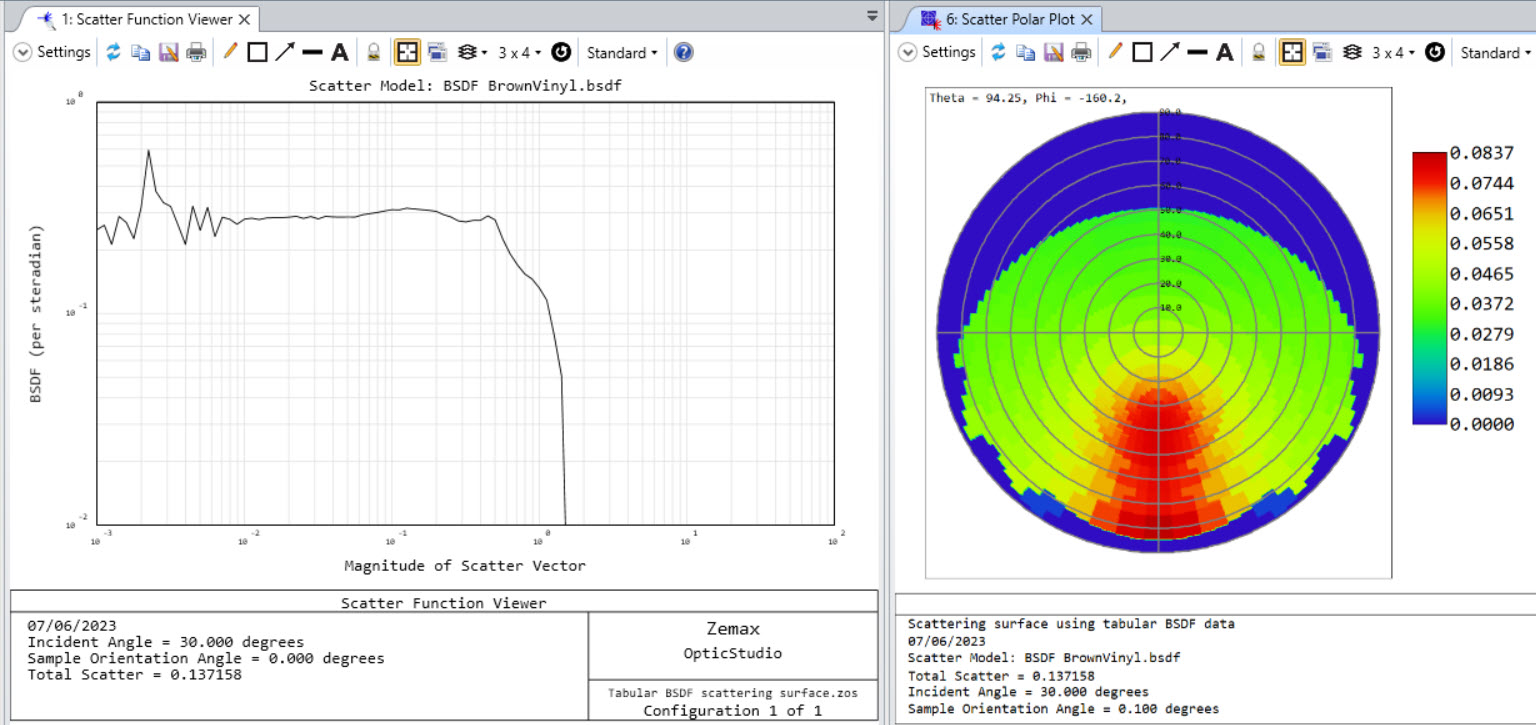This screenshot has height=725, width=1536.
Task: Open layers dropdown in Scatter Function Viewer
Action: click(x=472, y=52)
